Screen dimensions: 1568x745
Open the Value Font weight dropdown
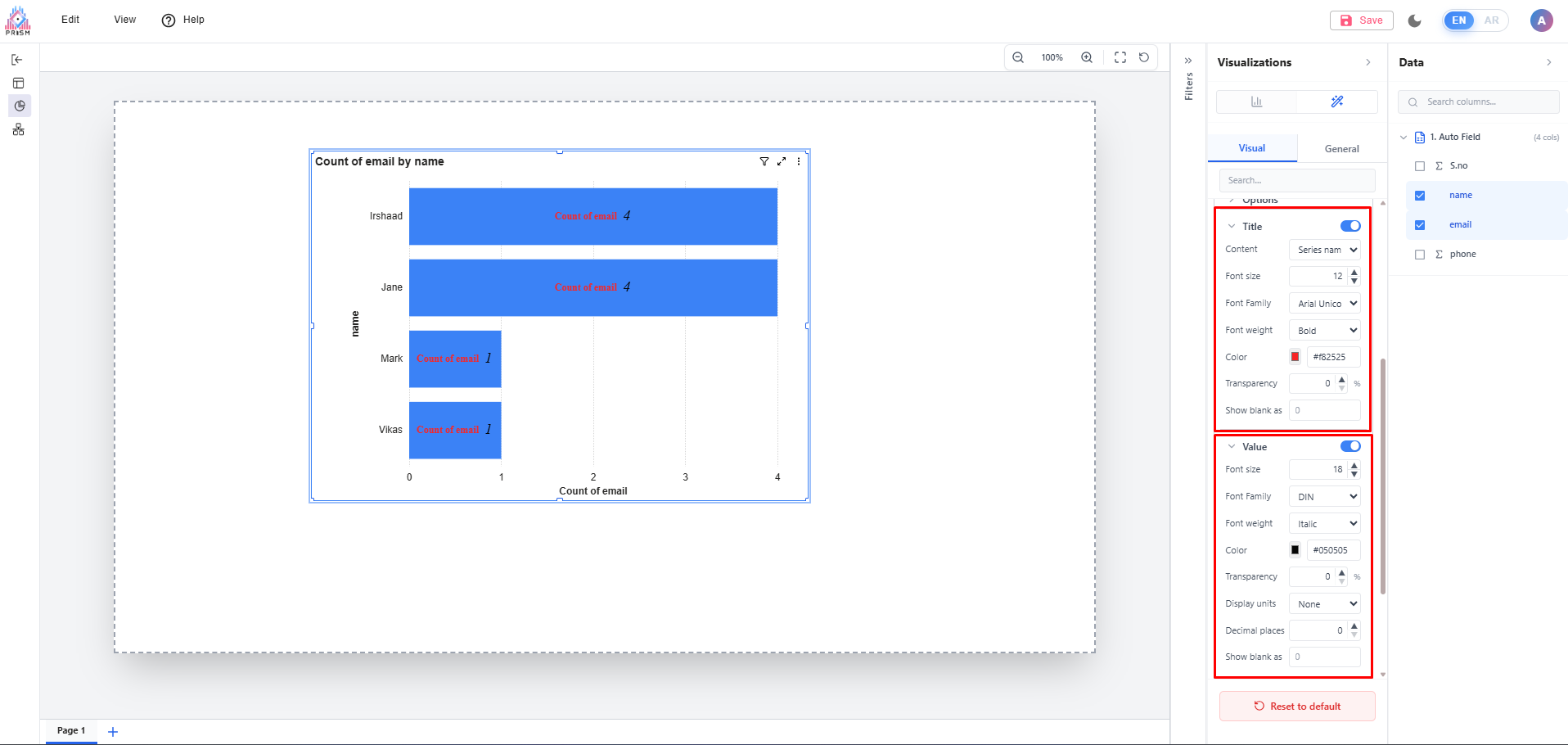[x=1324, y=524]
